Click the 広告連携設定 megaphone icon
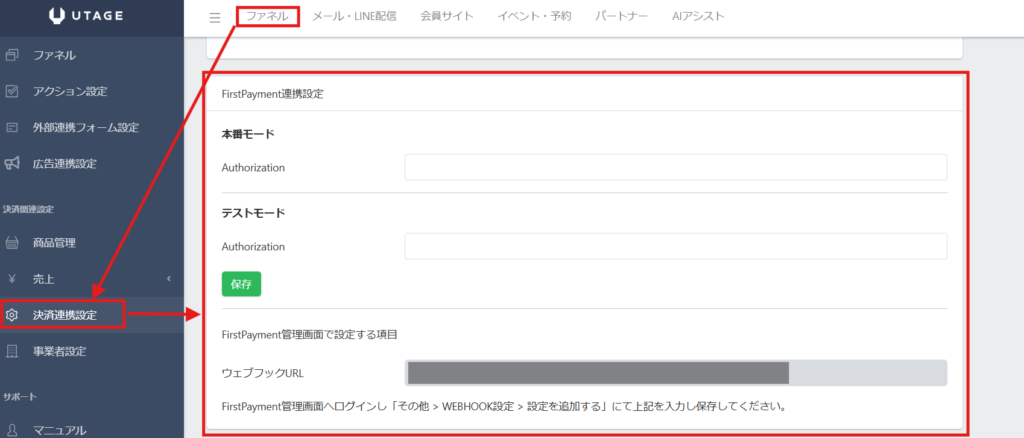 click(x=12, y=163)
